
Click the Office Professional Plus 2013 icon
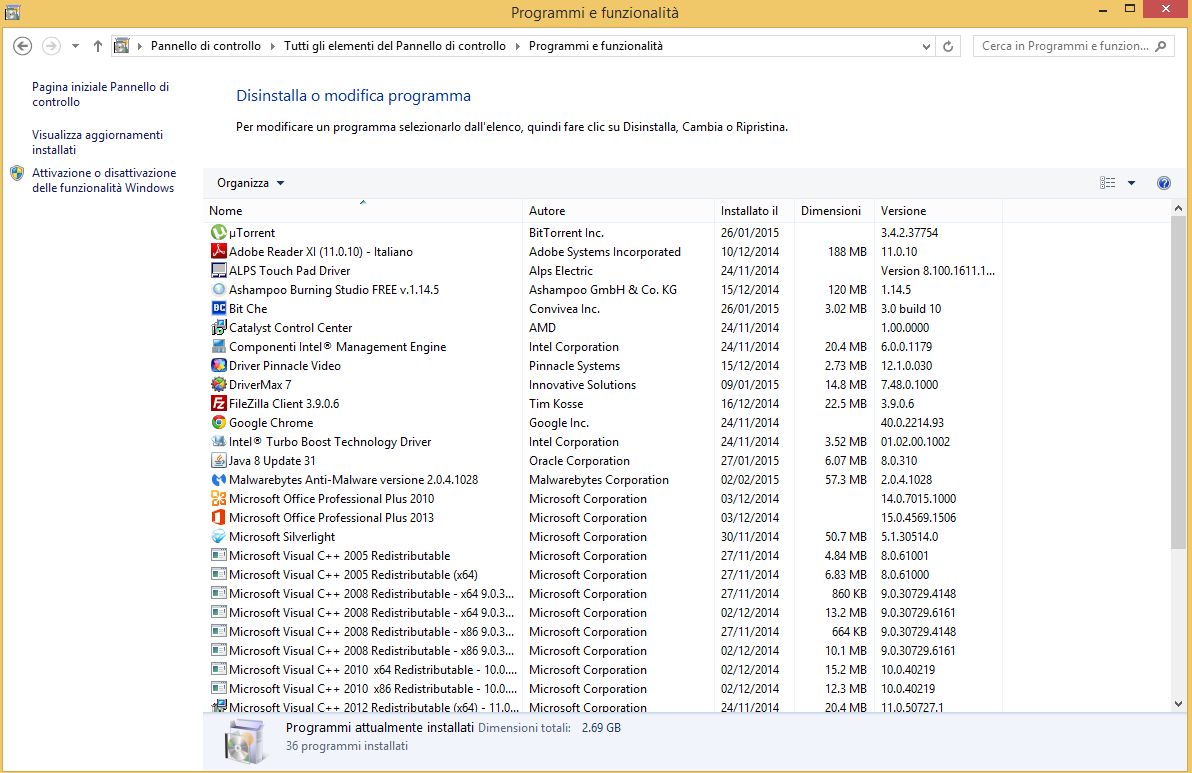pyautogui.click(x=218, y=518)
